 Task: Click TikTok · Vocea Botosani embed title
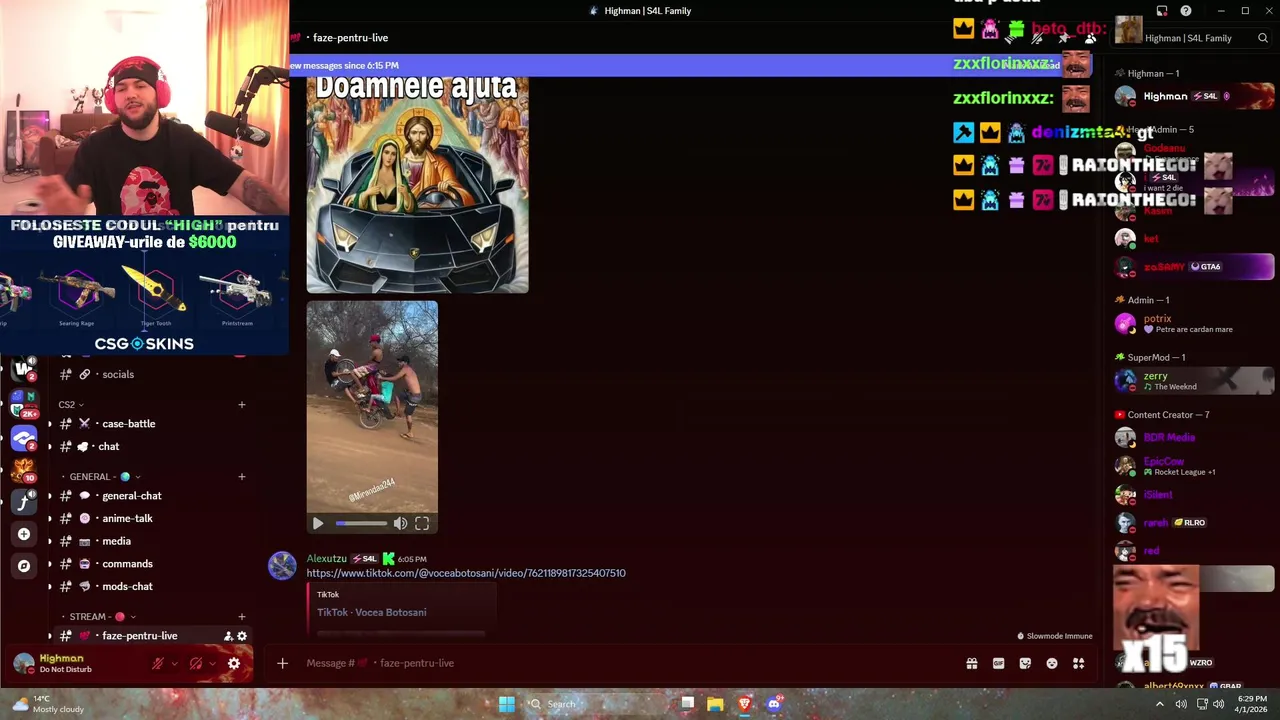tap(372, 612)
